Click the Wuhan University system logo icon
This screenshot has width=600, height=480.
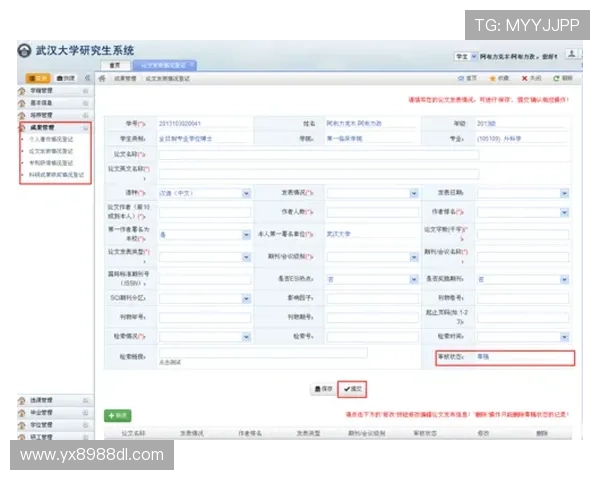coord(24,51)
